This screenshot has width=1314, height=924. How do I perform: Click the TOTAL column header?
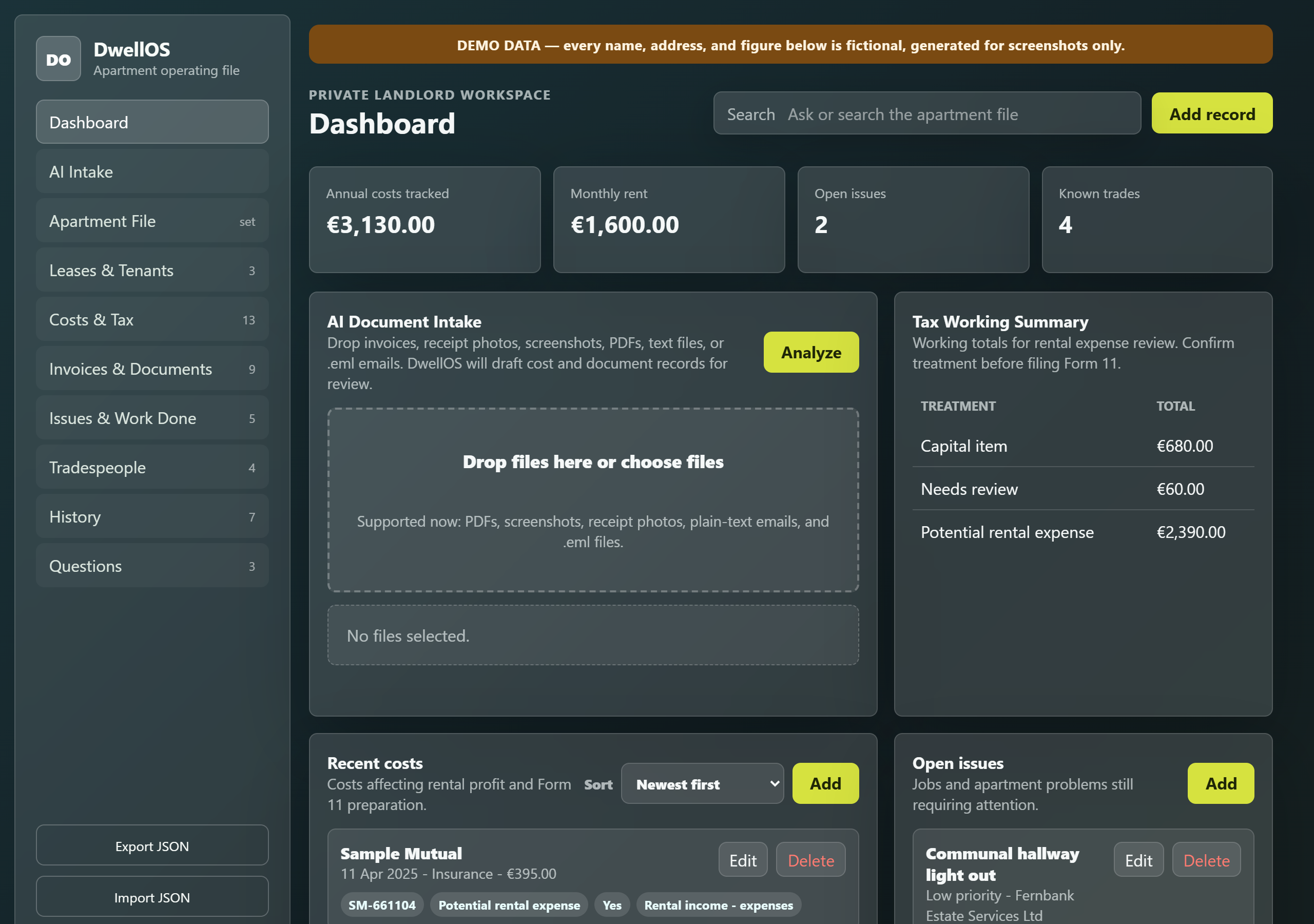coord(1175,406)
